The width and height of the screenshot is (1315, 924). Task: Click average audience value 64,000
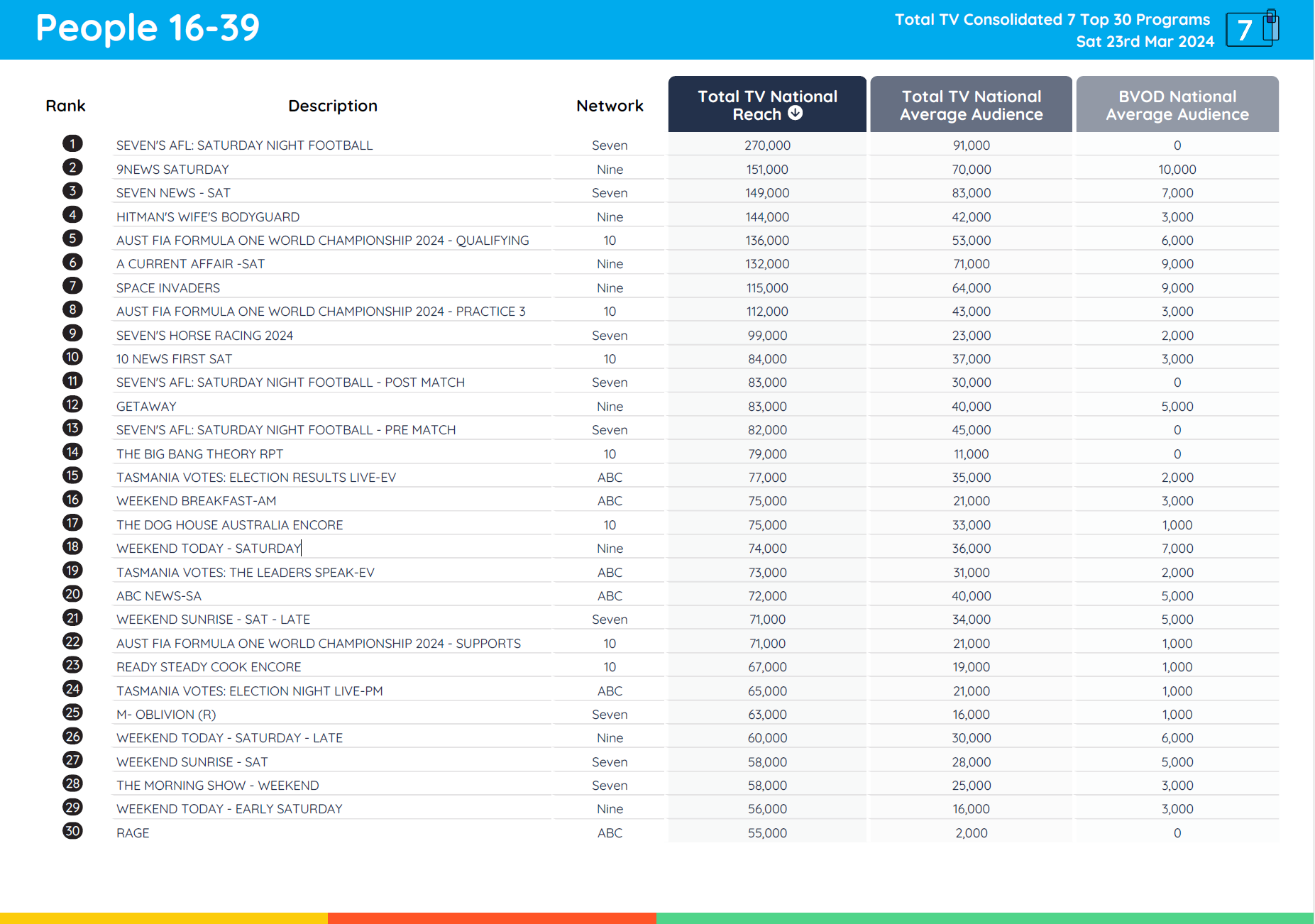pyautogui.click(x=972, y=288)
